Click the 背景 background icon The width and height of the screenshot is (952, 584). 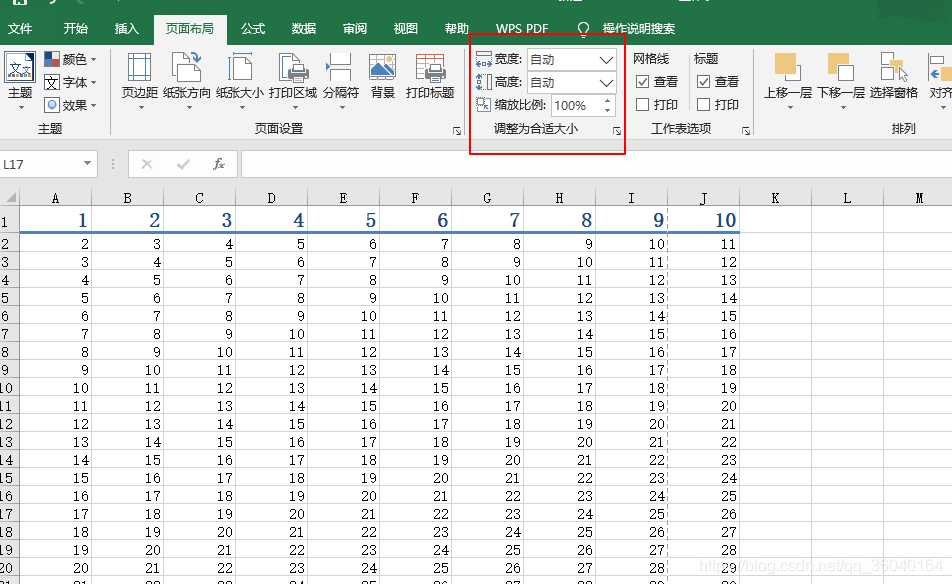point(382,67)
